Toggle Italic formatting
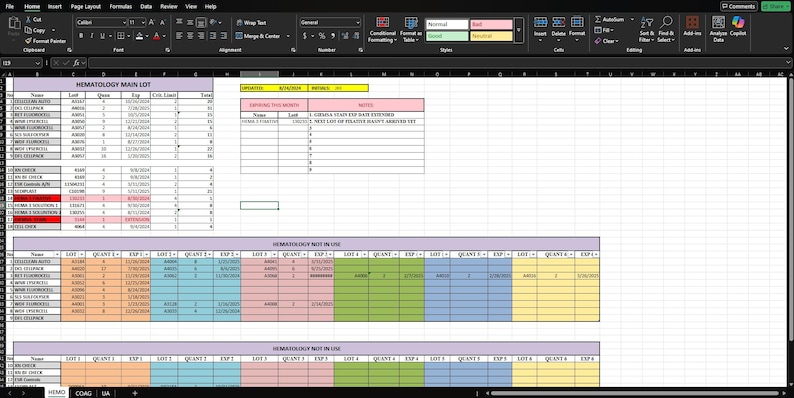The width and height of the screenshot is (794, 398). pos(92,36)
